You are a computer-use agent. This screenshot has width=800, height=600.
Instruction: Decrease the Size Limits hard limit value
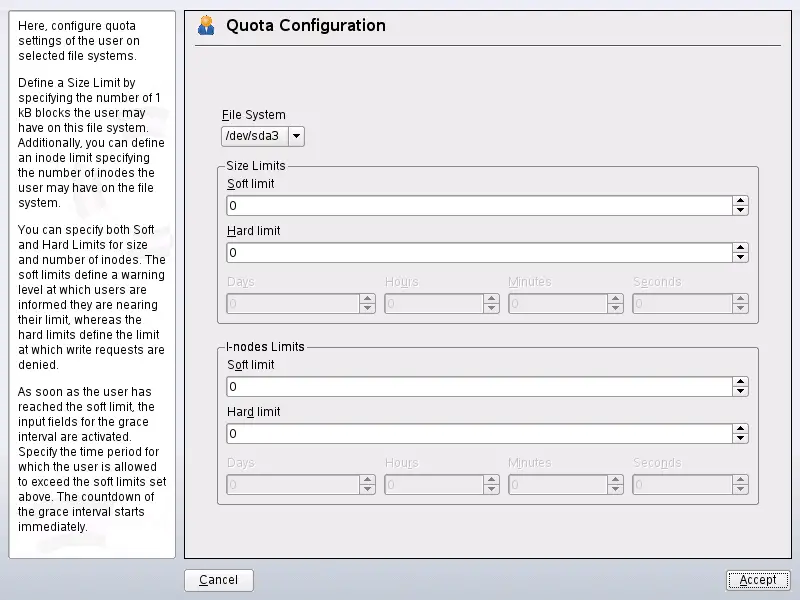click(740, 257)
